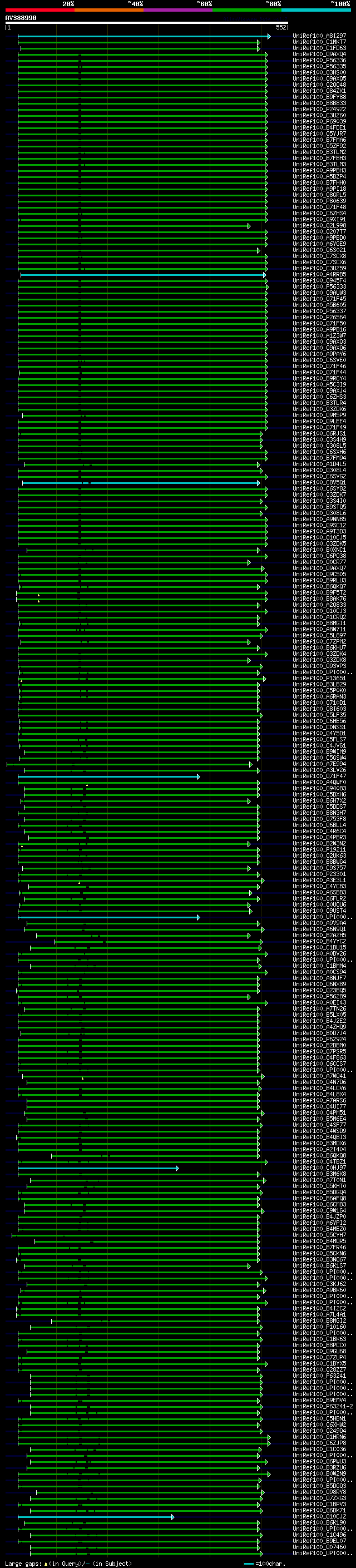Click the white query sequence bar

(147, 23)
